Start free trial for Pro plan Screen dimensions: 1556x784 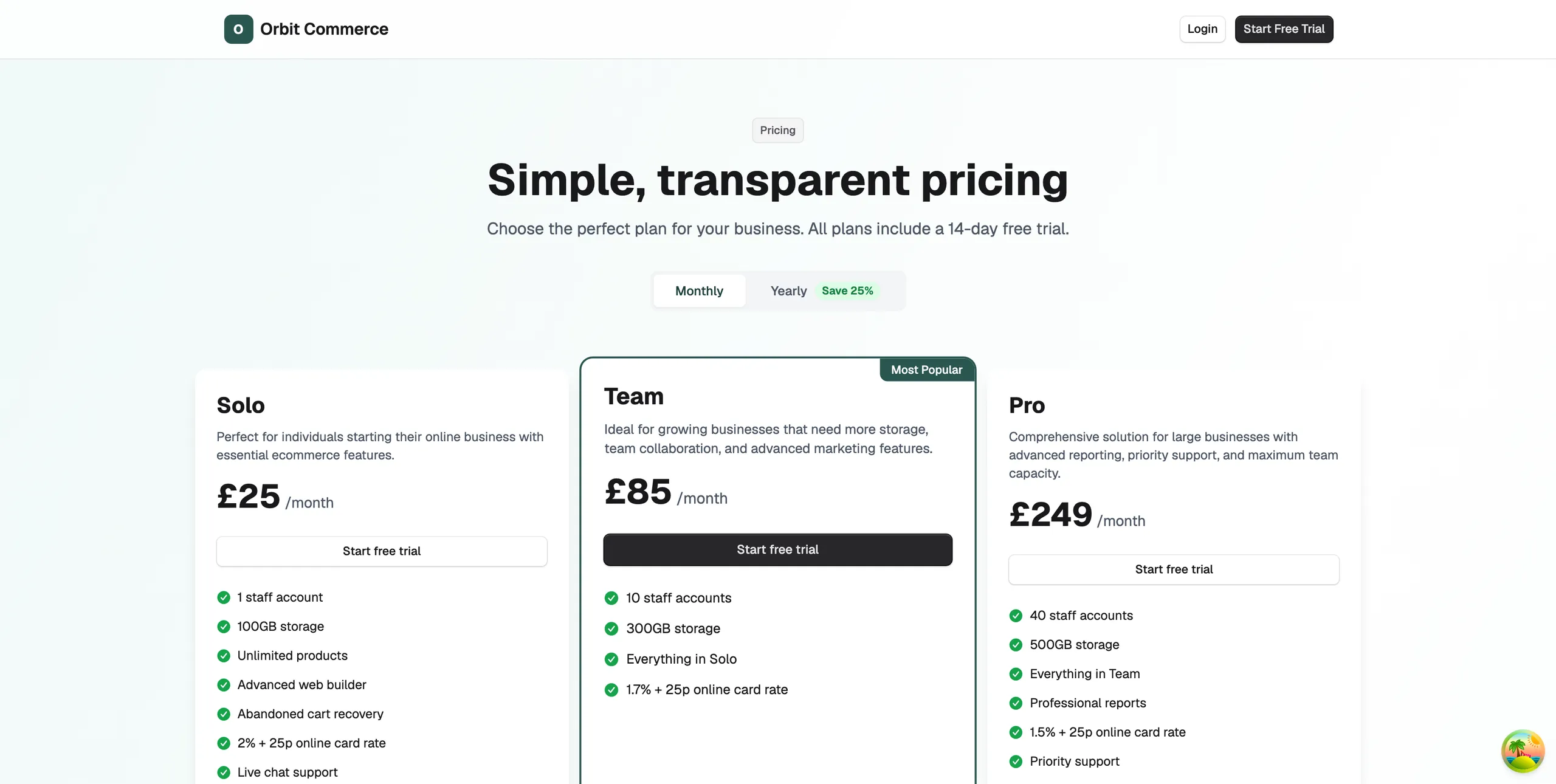click(1174, 569)
